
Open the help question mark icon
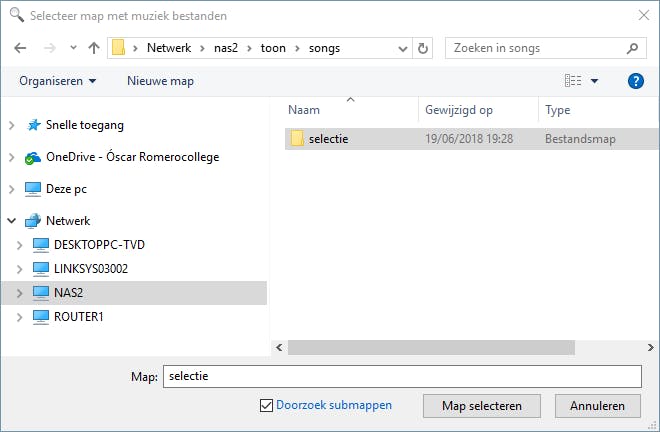click(635, 81)
